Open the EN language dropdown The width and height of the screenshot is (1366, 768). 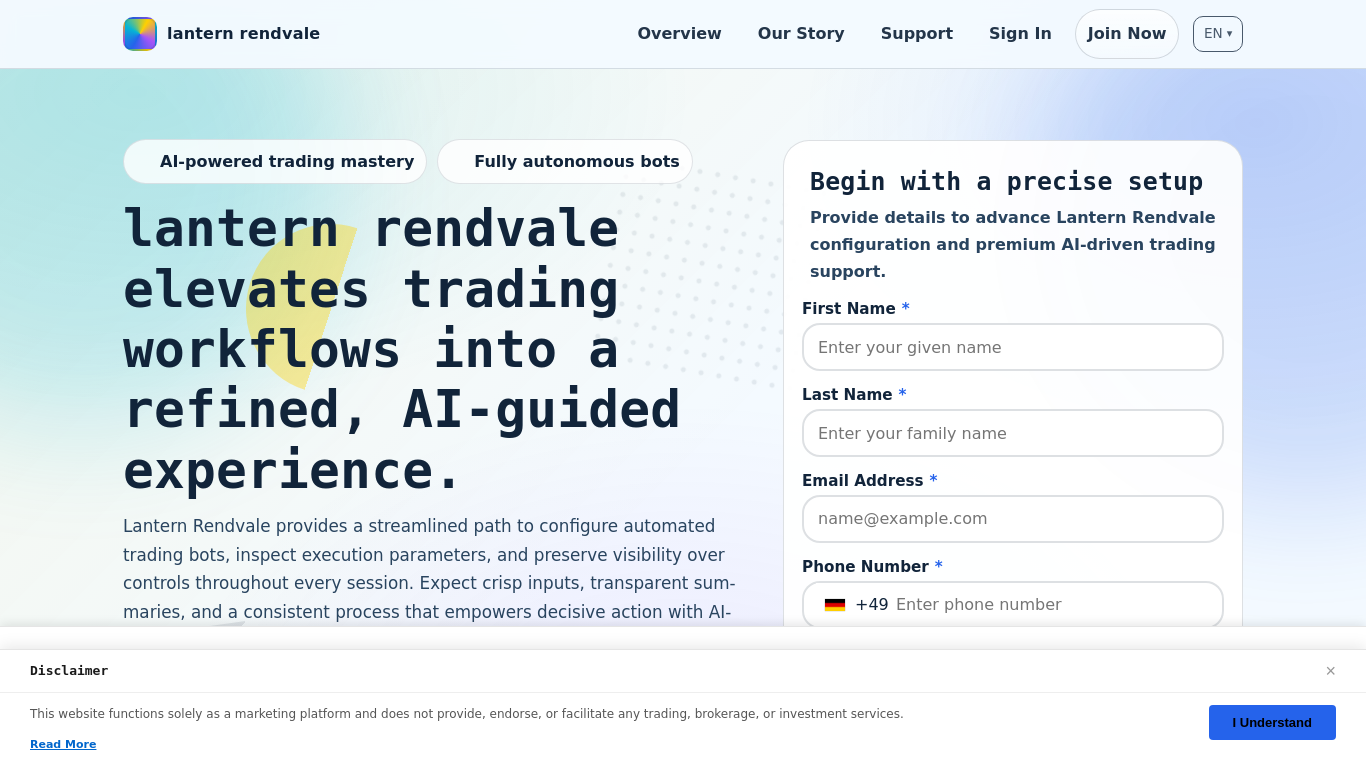[x=1218, y=34]
